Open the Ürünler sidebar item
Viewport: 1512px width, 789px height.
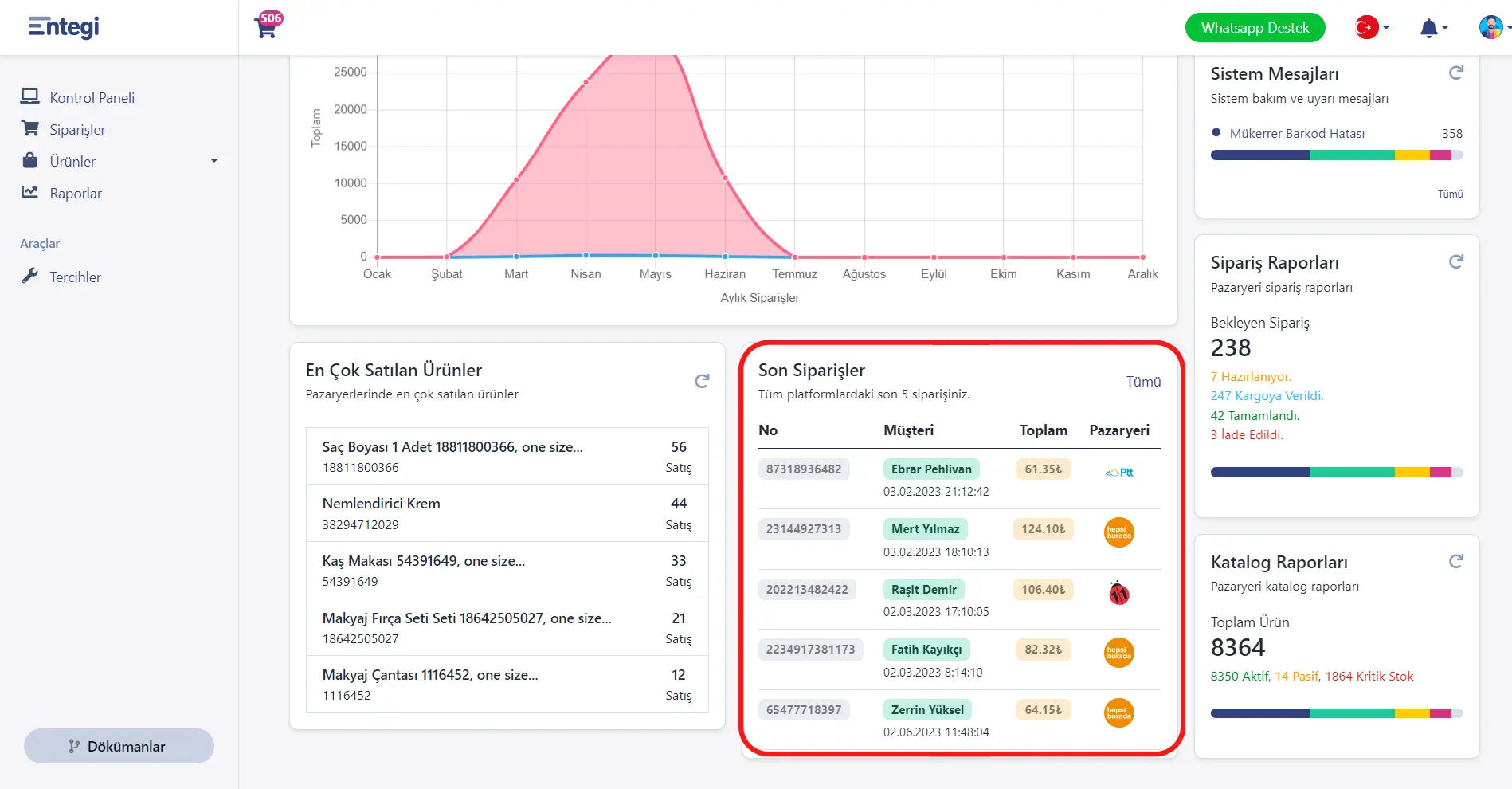[72, 161]
